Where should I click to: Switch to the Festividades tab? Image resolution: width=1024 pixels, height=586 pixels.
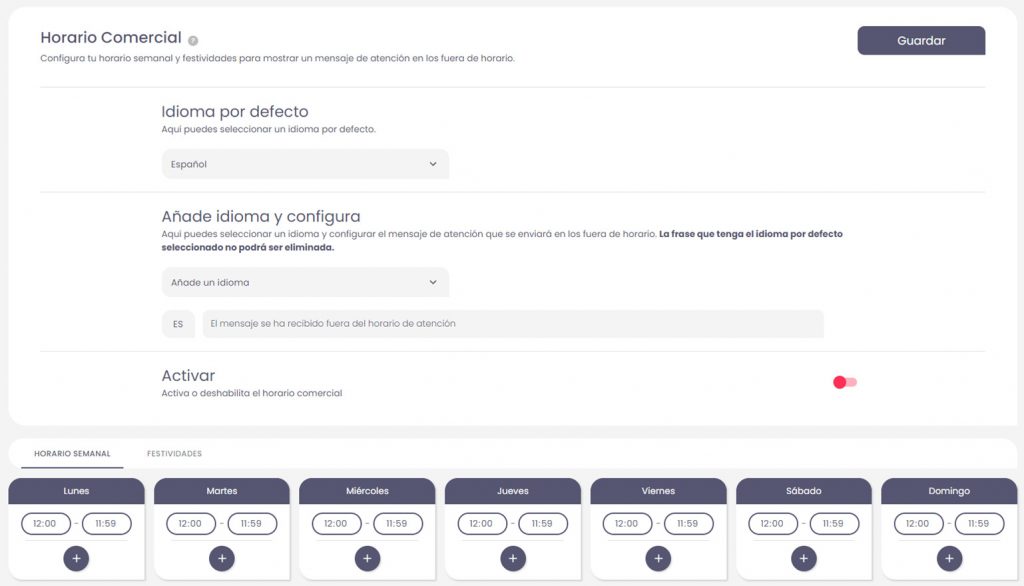(174, 454)
